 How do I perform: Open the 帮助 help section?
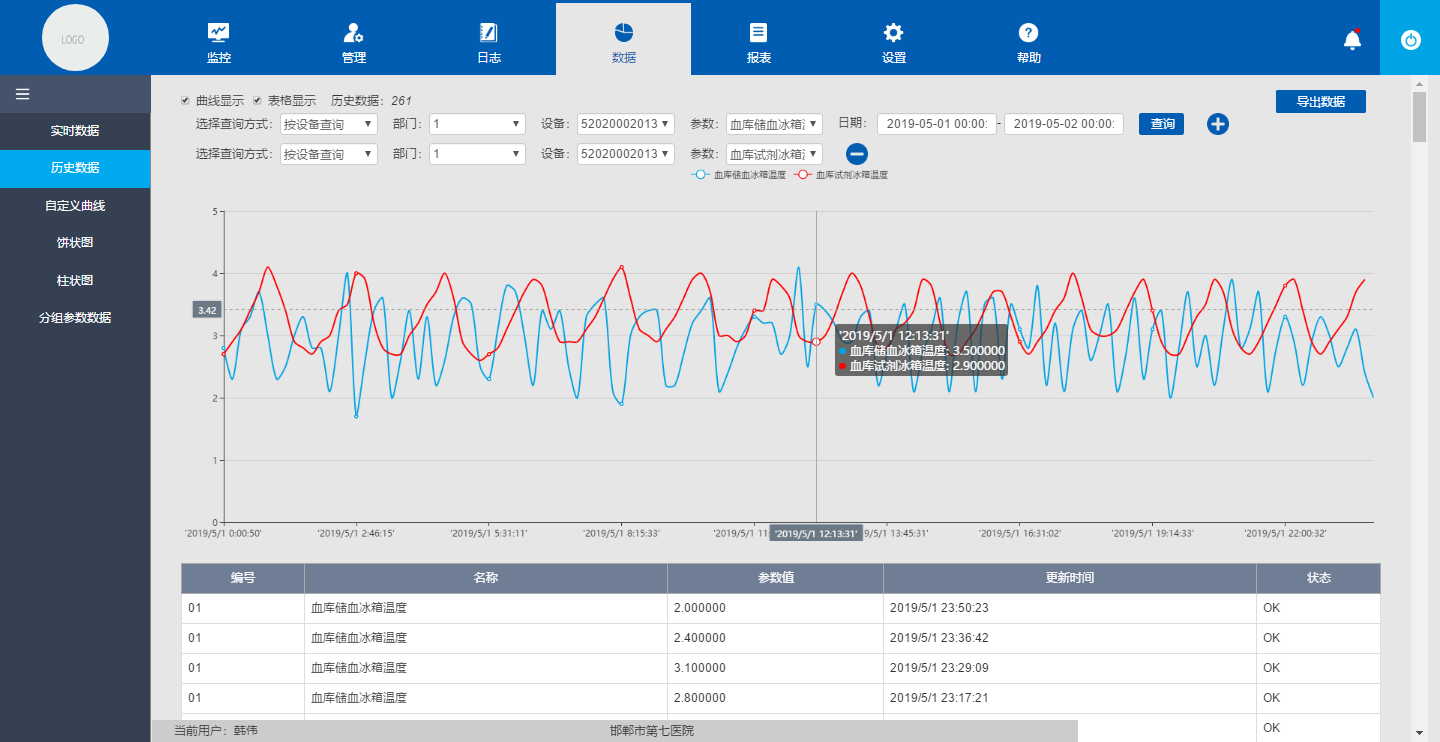(1028, 43)
